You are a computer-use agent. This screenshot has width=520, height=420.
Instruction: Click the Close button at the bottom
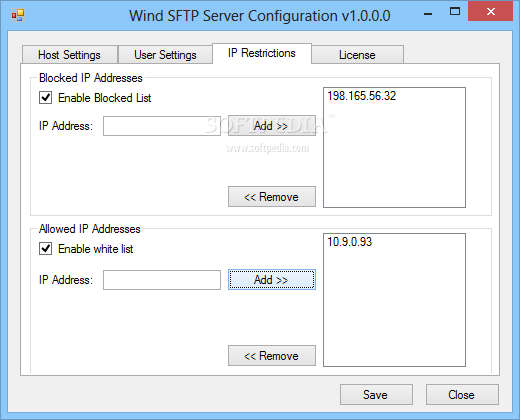tap(462, 395)
